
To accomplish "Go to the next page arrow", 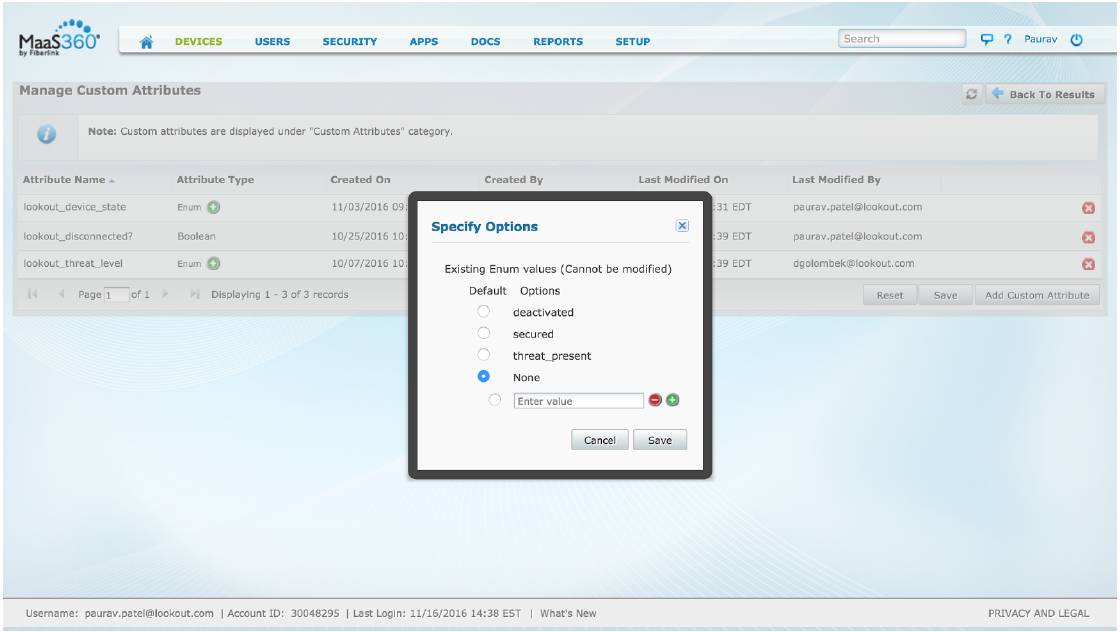I will [x=165, y=294].
